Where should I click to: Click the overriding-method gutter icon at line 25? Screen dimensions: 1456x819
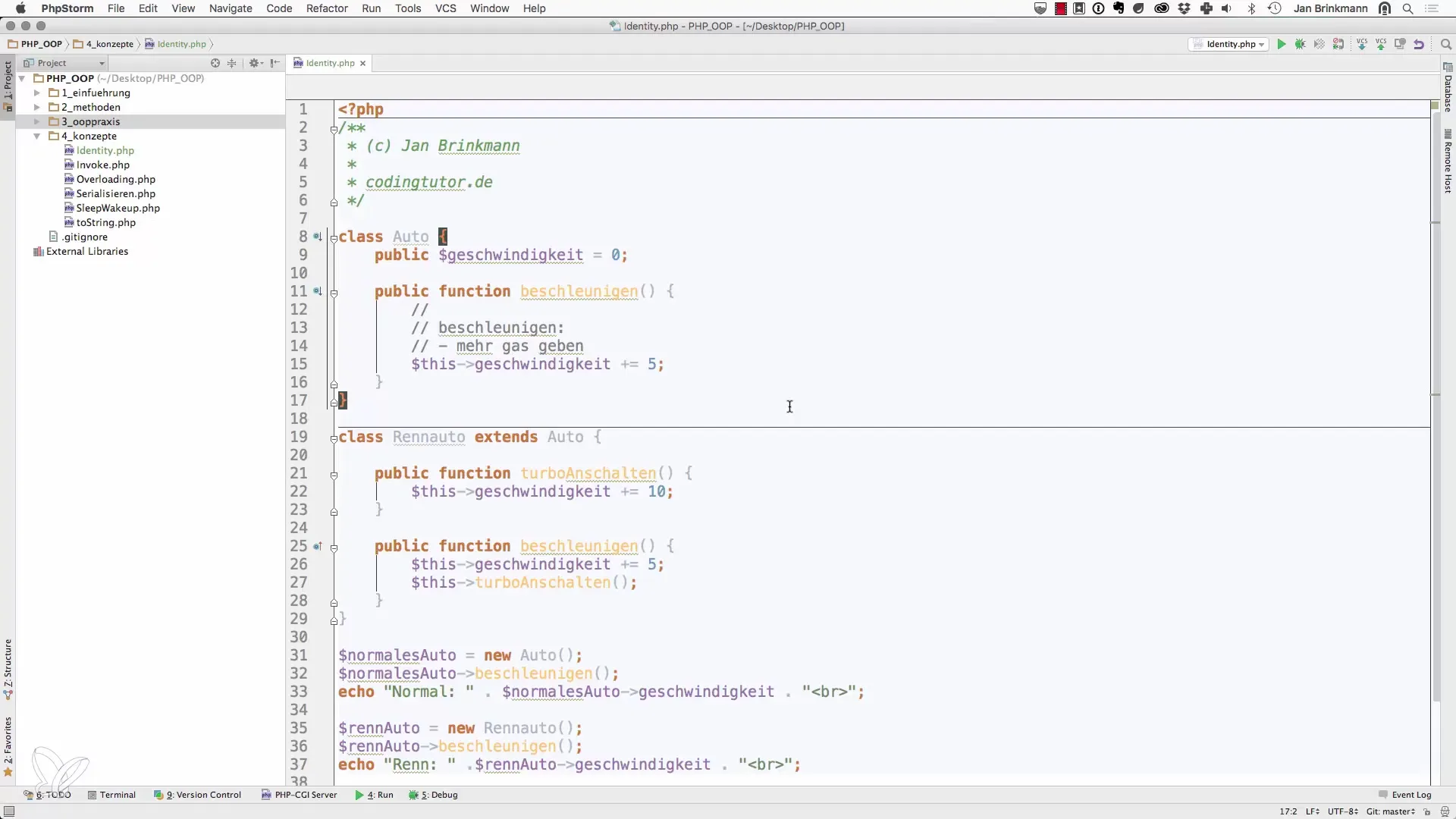[318, 546]
